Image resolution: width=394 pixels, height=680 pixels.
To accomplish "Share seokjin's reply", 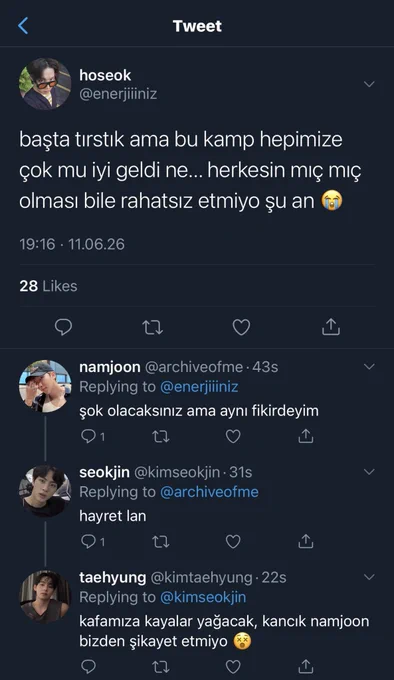I will coord(306,541).
